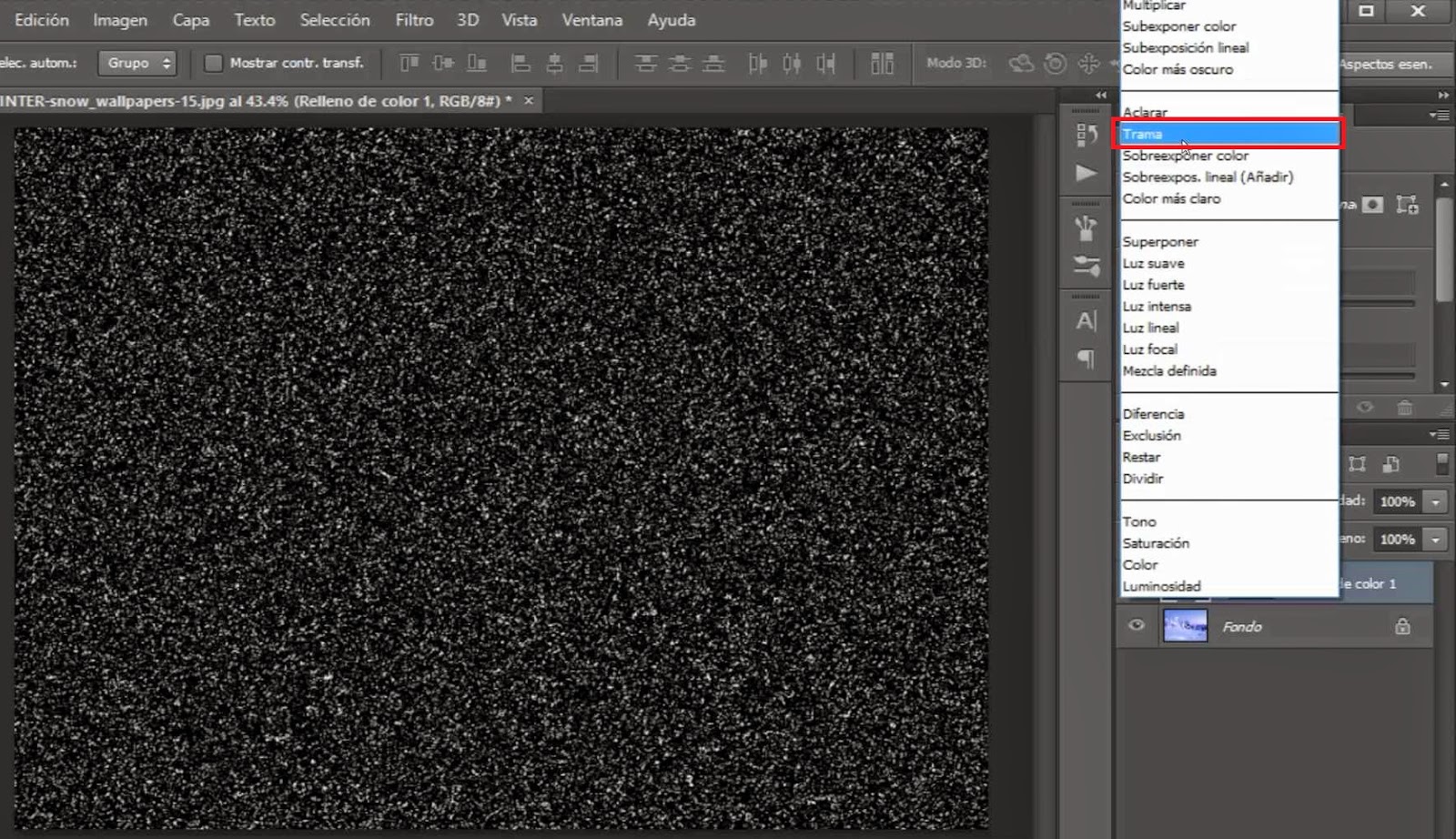Toggle the layer filtering on/off switch
This screenshot has height=839, width=1456.
click(x=1441, y=464)
